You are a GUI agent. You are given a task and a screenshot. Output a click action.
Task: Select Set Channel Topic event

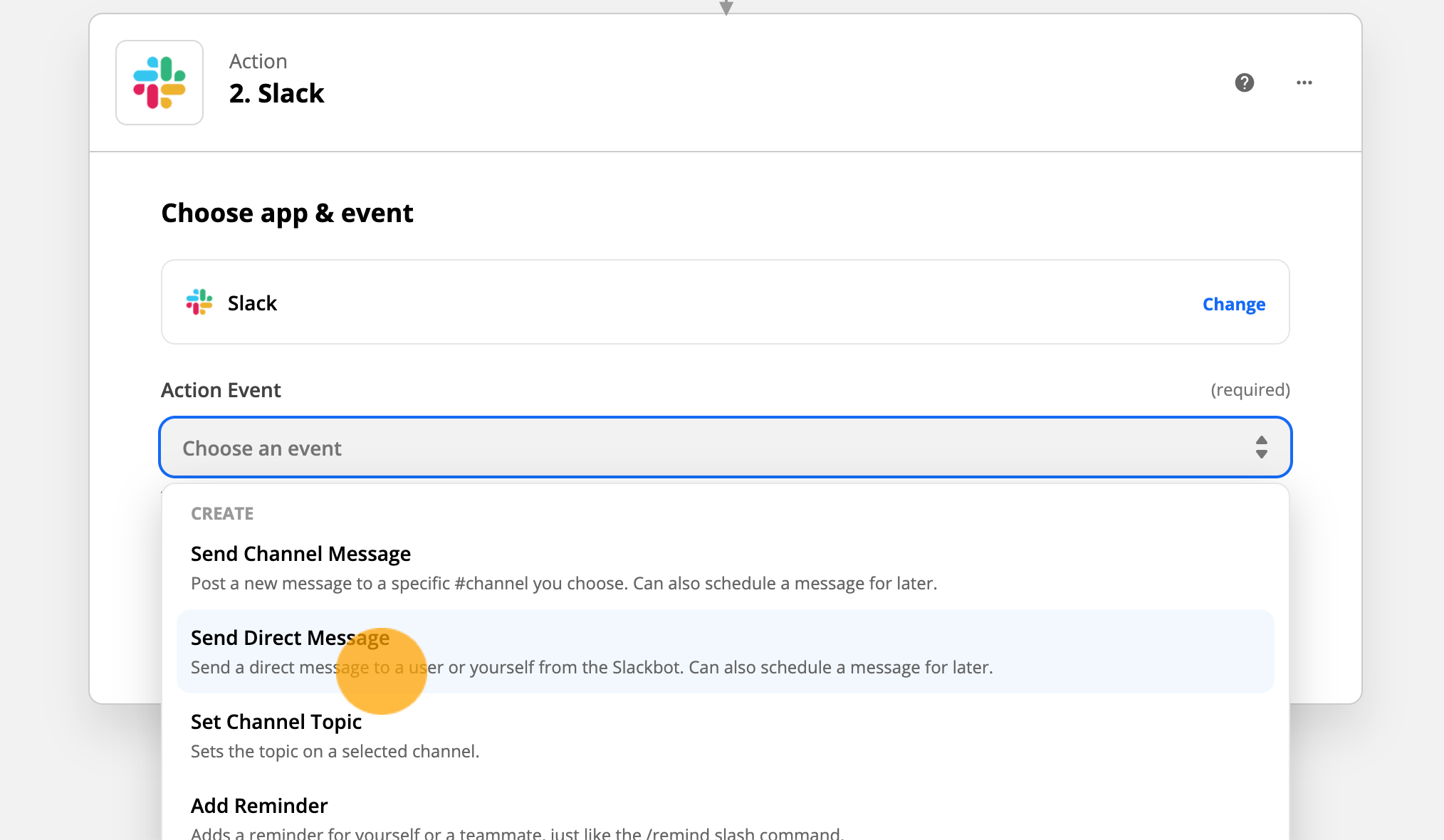click(x=725, y=735)
